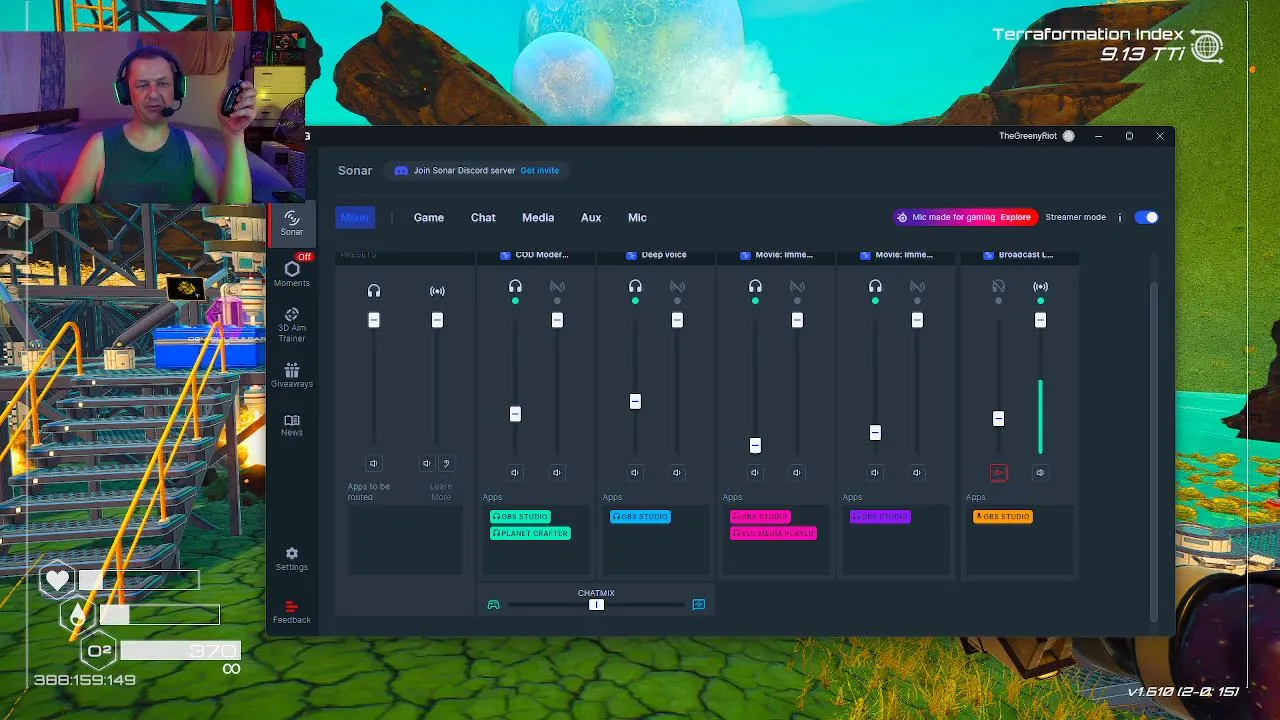Screen dimensions: 1280x720
Task: Toggle the Moments Off badge
Action: 304,257
